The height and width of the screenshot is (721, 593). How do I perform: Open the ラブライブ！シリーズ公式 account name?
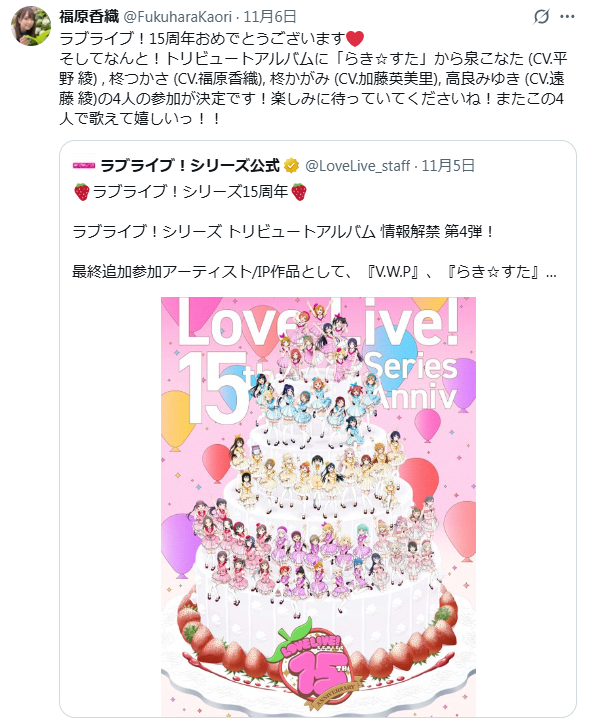point(189,166)
